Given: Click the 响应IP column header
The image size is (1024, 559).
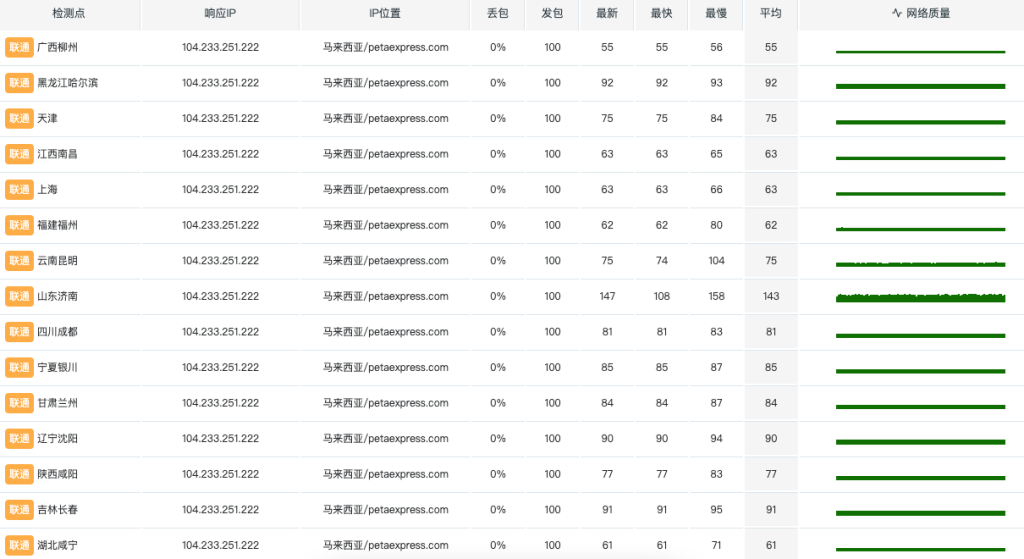Looking at the screenshot, I should point(220,14).
